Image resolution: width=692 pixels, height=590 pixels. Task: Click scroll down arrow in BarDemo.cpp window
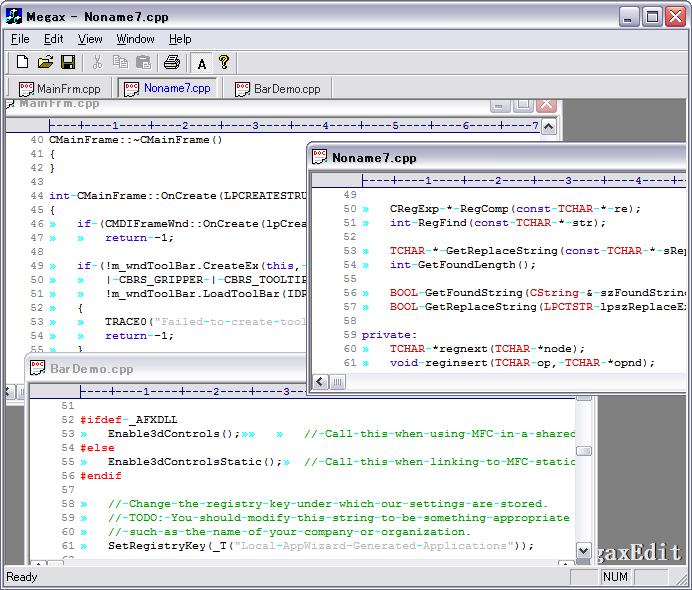(x=583, y=551)
